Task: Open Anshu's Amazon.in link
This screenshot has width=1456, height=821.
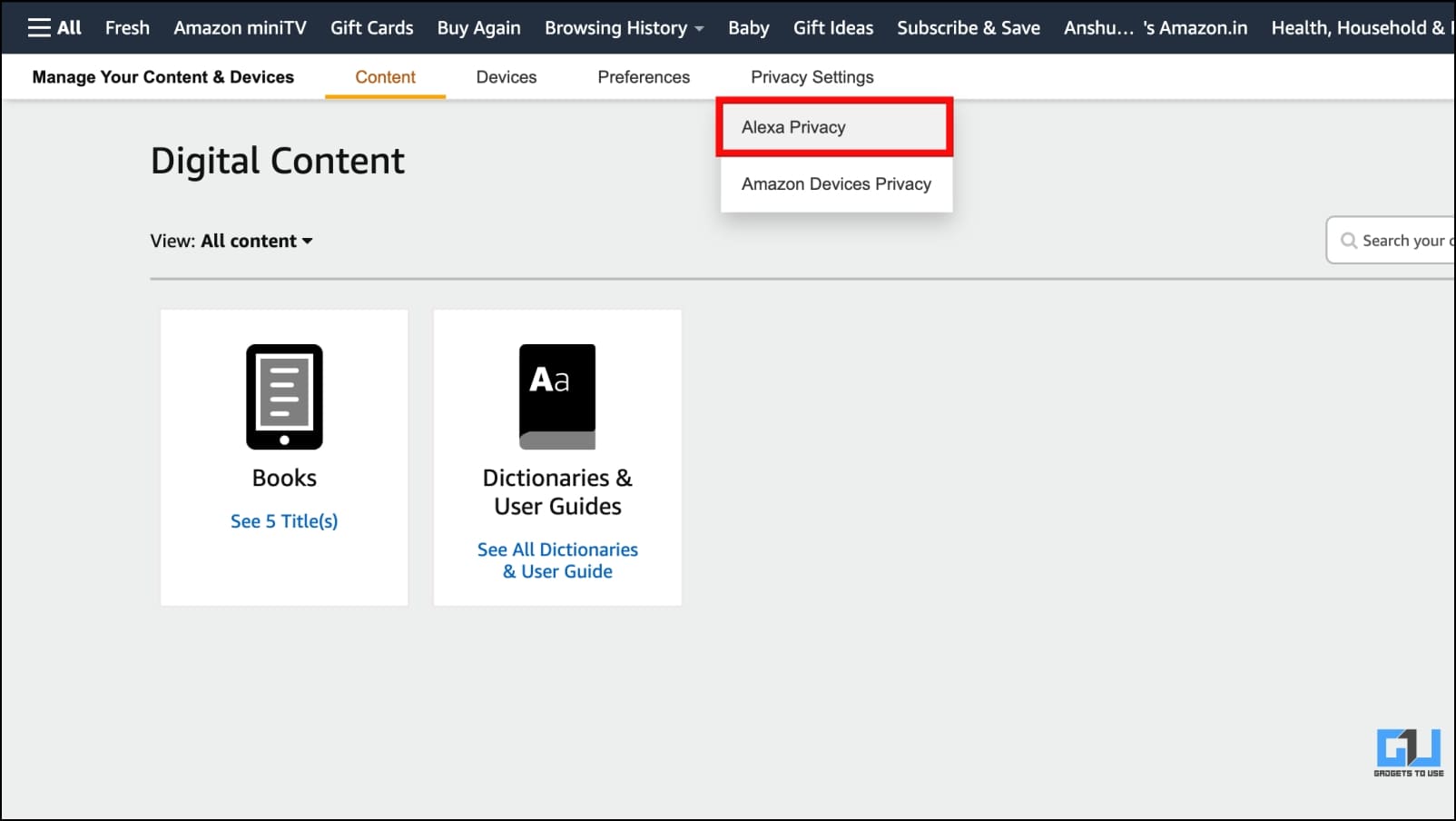Action: pyautogui.click(x=1156, y=28)
